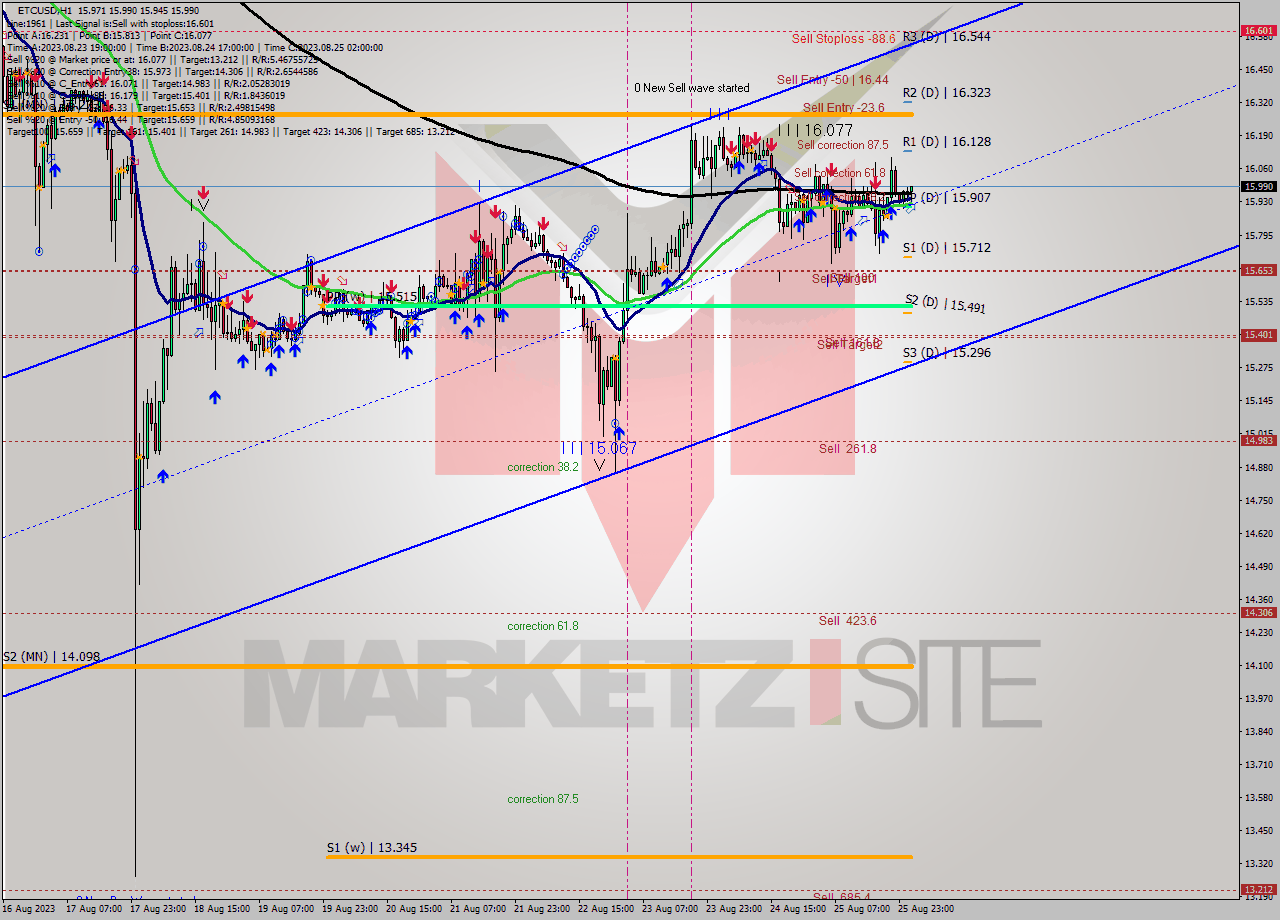Click the '16 Aug 2023' time axis label
The image size is (1280, 920).
click(27, 909)
